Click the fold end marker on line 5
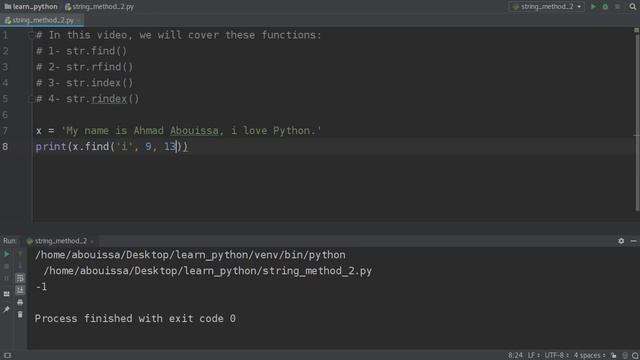 tap(31, 99)
